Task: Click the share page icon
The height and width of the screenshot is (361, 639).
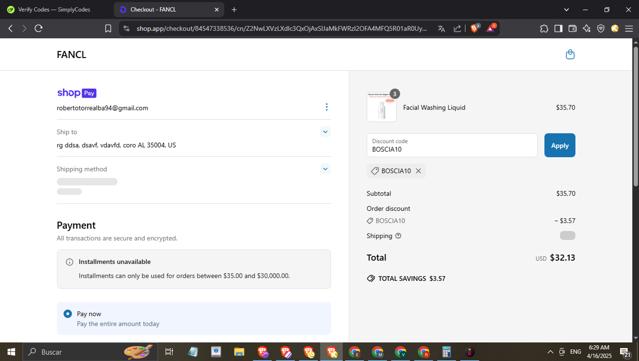Action: pyautogui.click(x=457, y=29)
